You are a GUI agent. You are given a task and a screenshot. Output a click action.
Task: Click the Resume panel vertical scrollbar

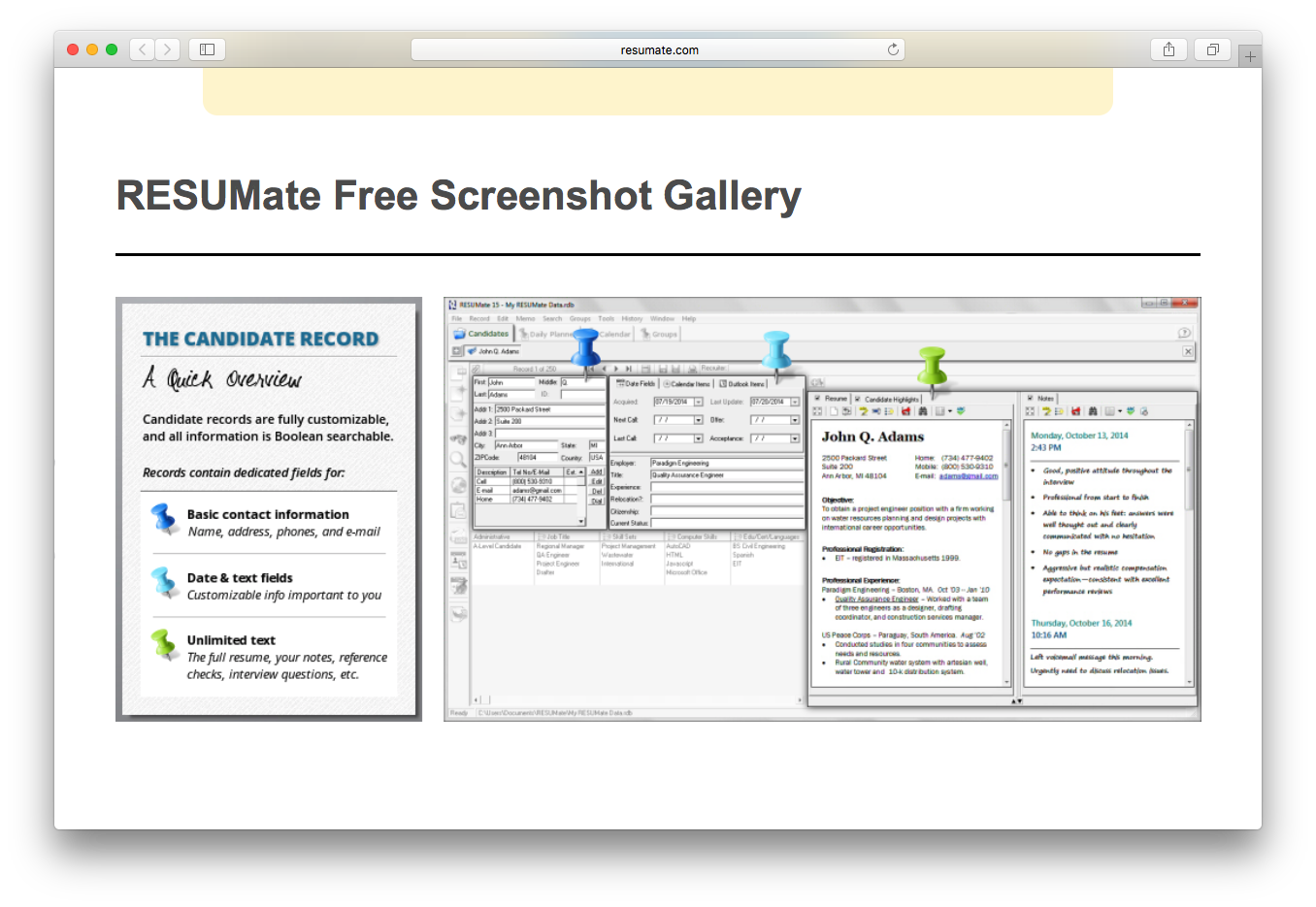(1006, 553)
